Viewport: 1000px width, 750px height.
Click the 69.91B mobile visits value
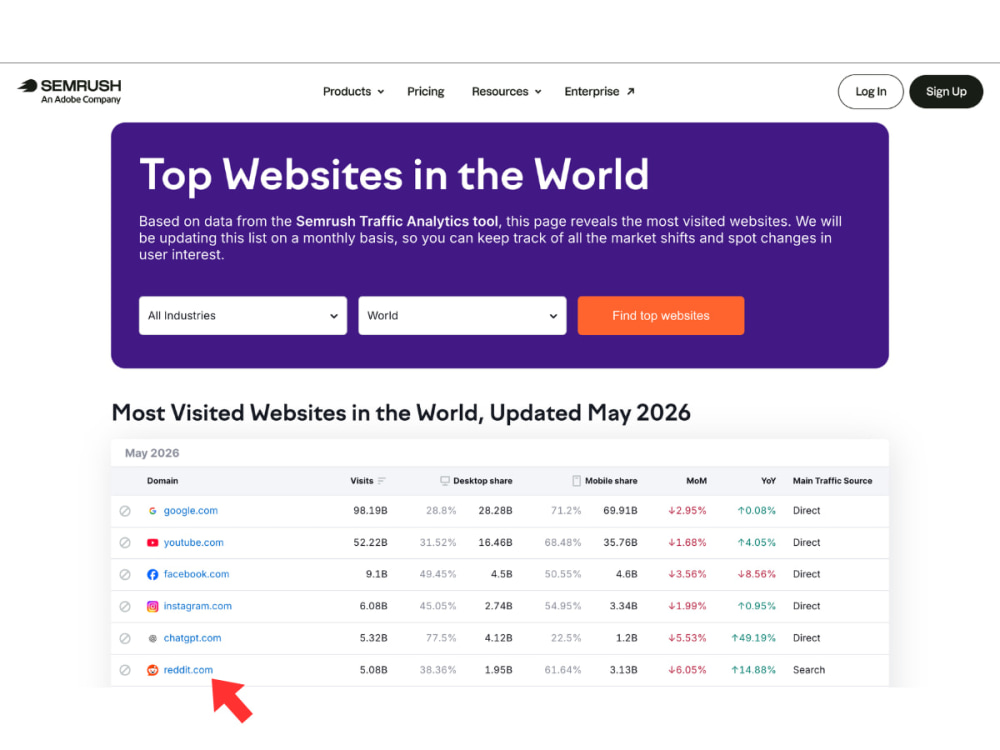tap(621, 511)
